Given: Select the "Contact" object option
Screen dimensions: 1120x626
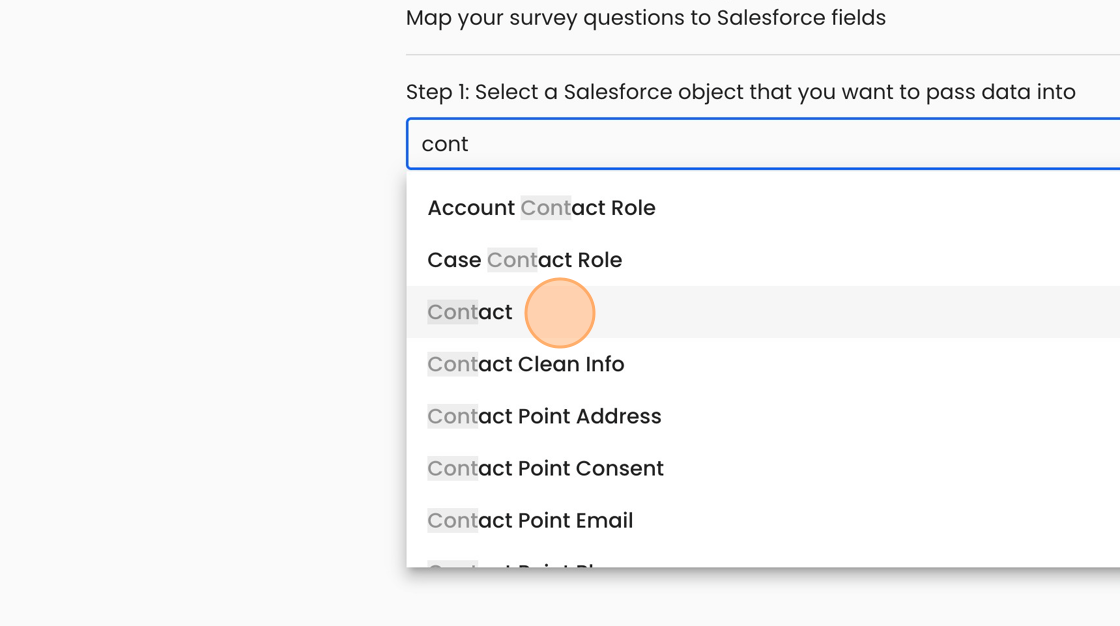Looking at the screenshot, I should point(470,312).
